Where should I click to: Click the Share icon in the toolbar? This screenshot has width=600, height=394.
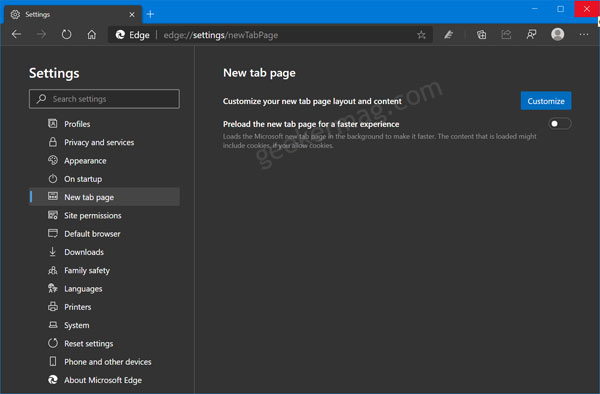pos(506,35)
